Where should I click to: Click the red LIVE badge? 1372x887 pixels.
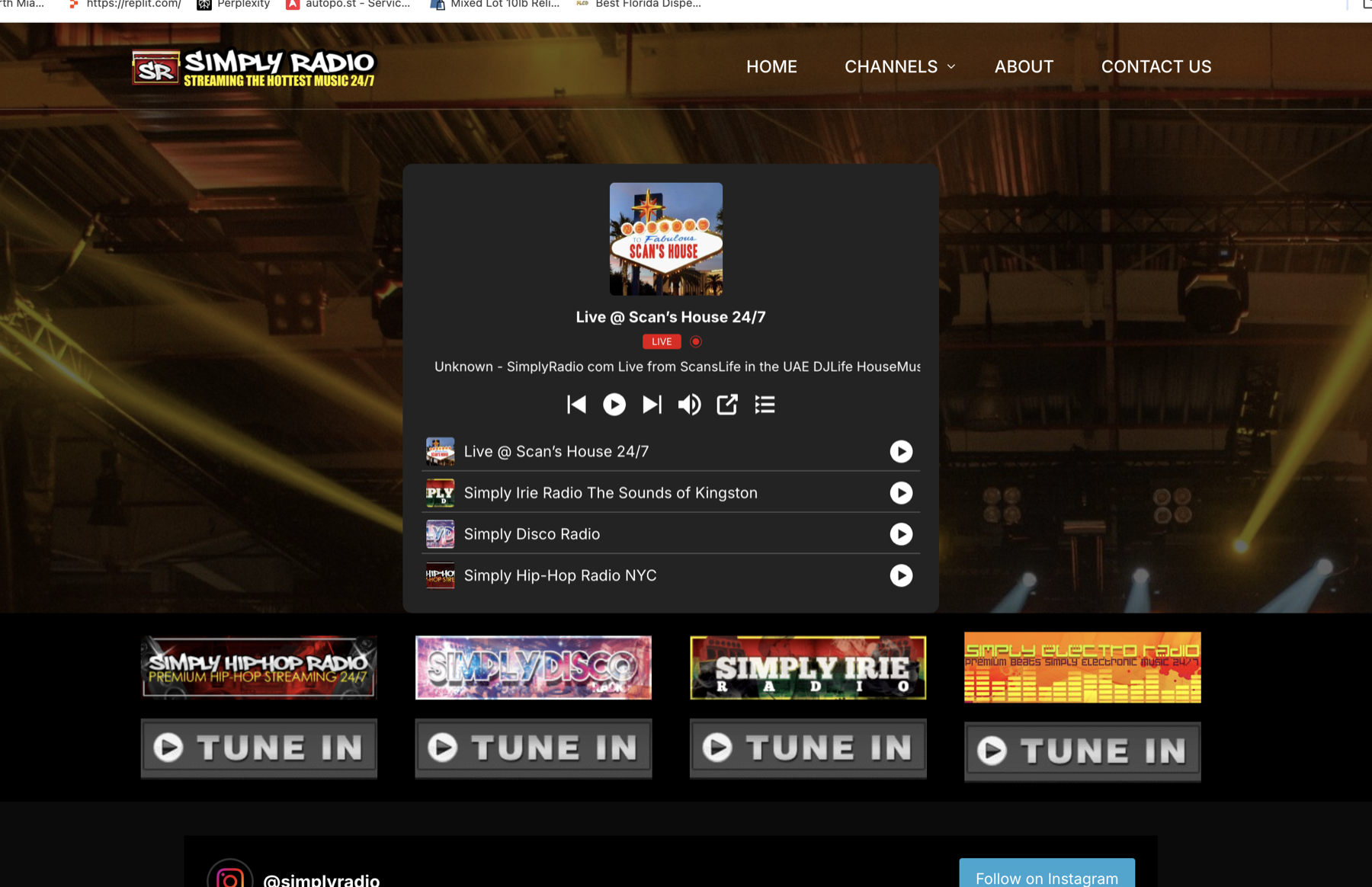pyautogui.click(x=662, y=341)
